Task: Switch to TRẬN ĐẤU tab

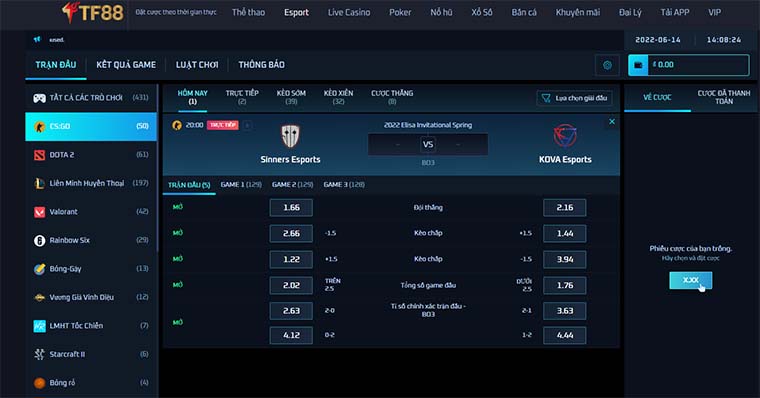Action: [x=56, y=65]
